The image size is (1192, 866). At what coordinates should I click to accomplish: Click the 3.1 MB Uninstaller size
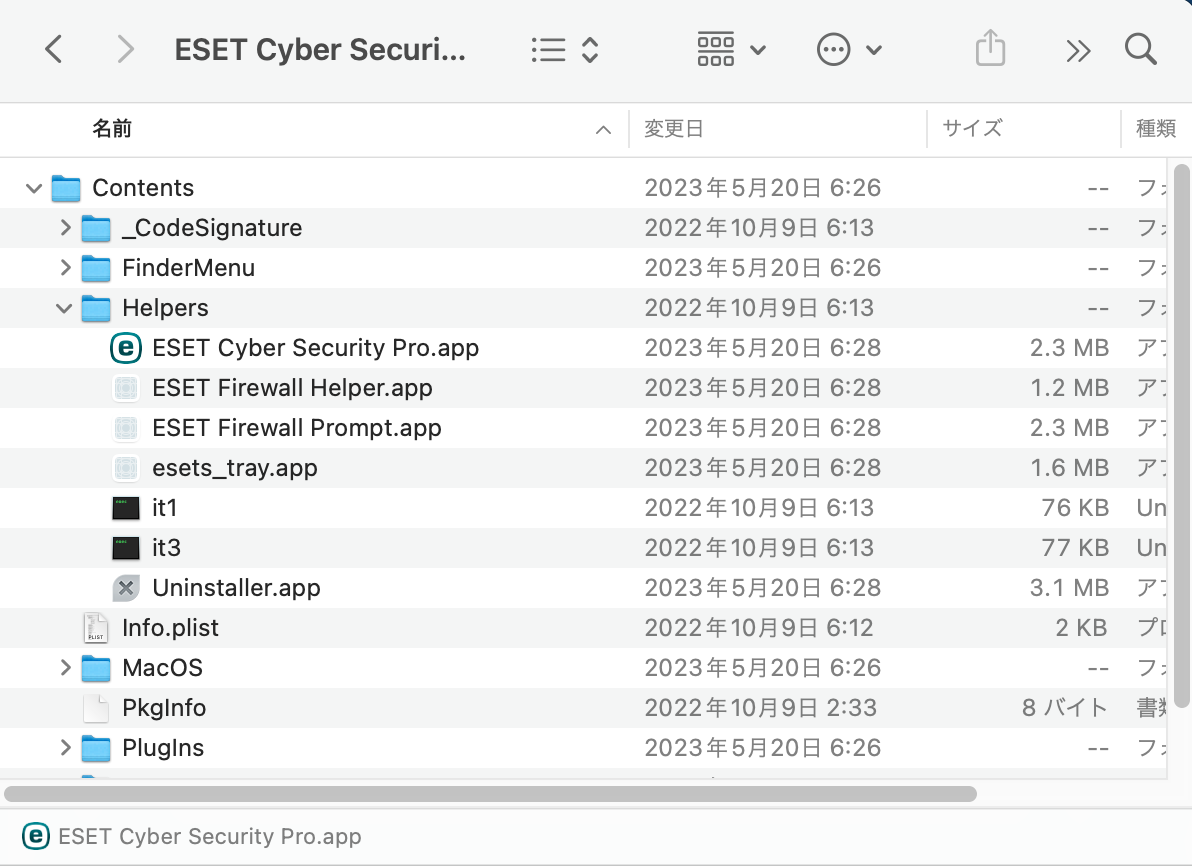click(x=1069, y=588)
